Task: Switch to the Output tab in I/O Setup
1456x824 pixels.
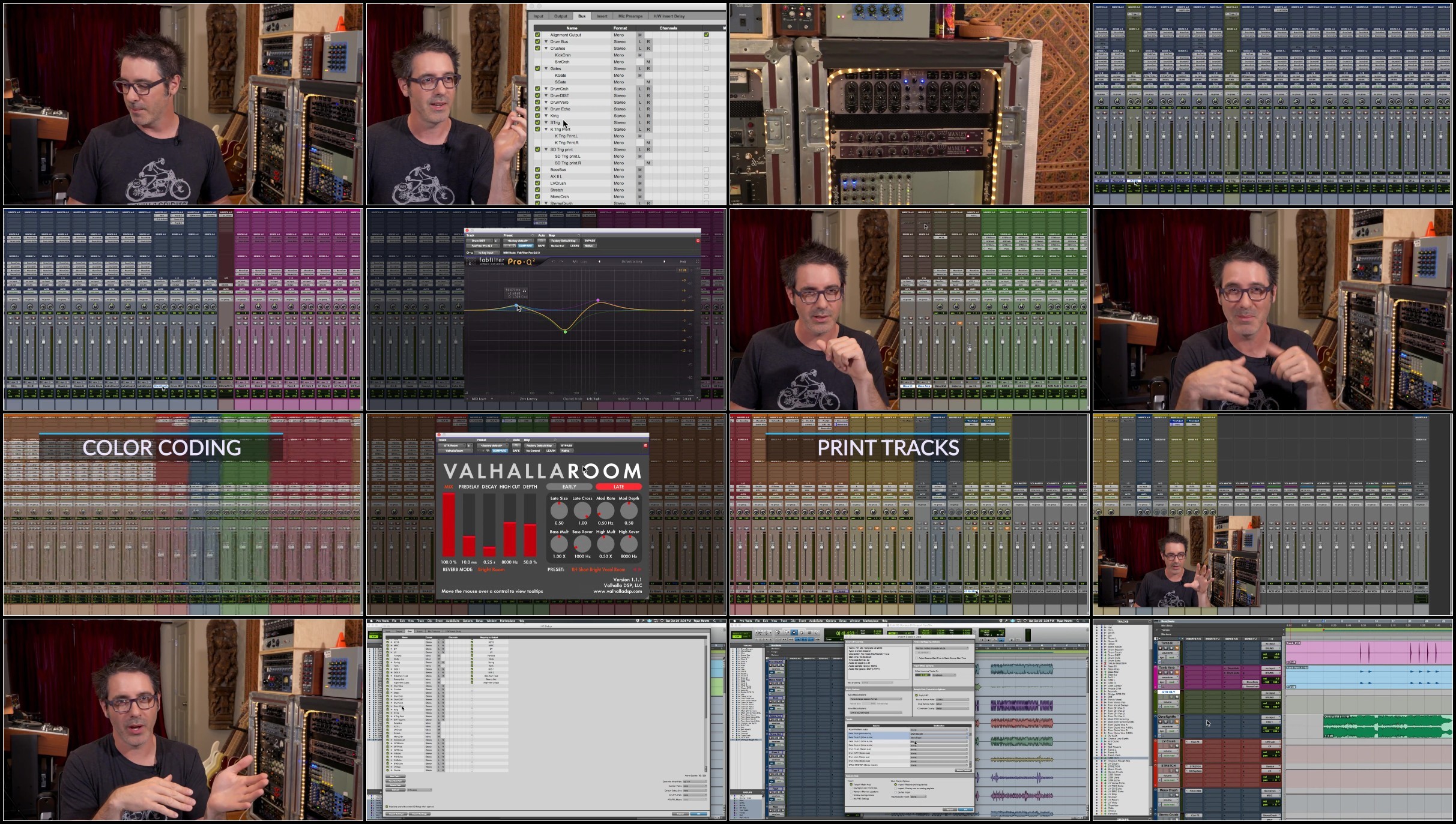Action: [561, 16]
